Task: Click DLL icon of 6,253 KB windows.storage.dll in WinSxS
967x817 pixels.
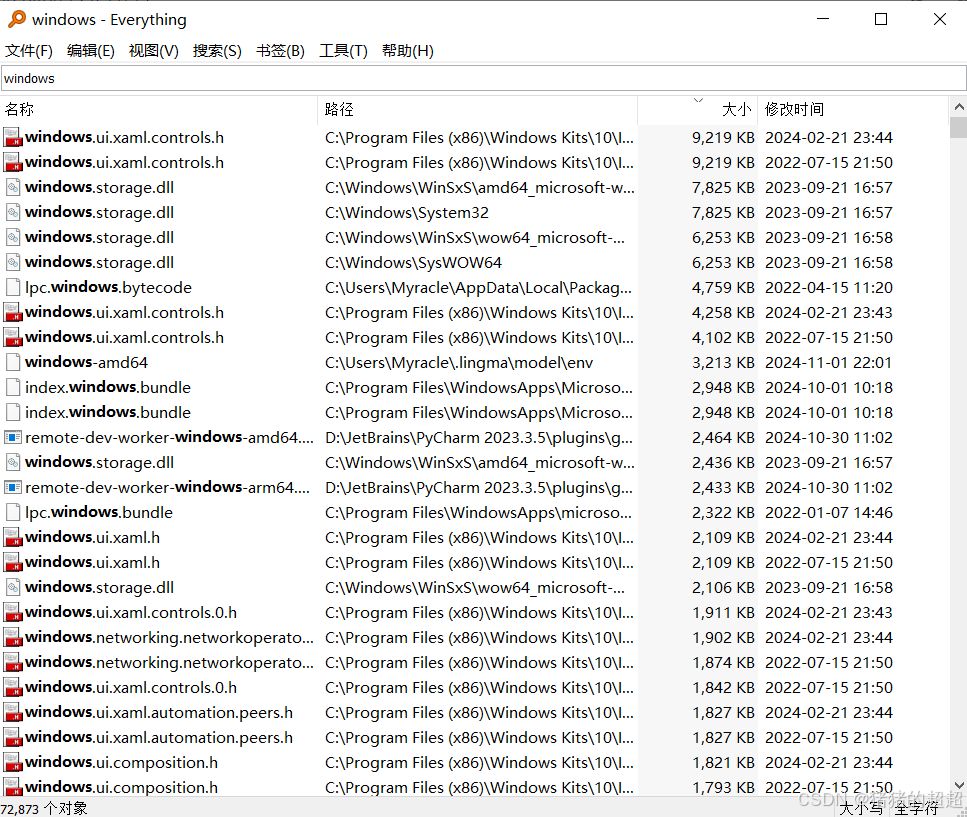Action: (12, 237)
